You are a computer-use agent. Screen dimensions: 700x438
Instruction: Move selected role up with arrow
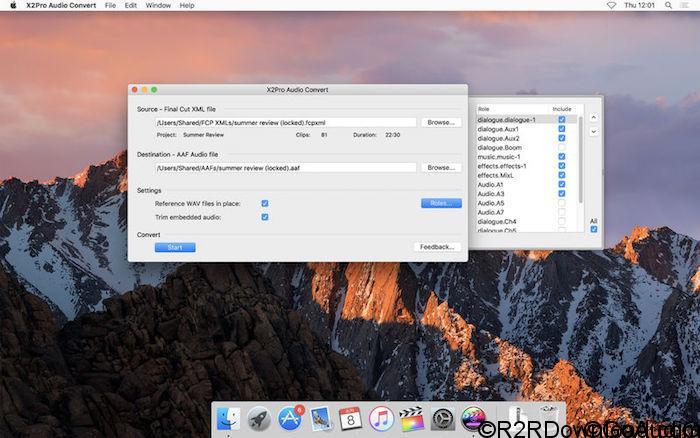click(594, 117)
